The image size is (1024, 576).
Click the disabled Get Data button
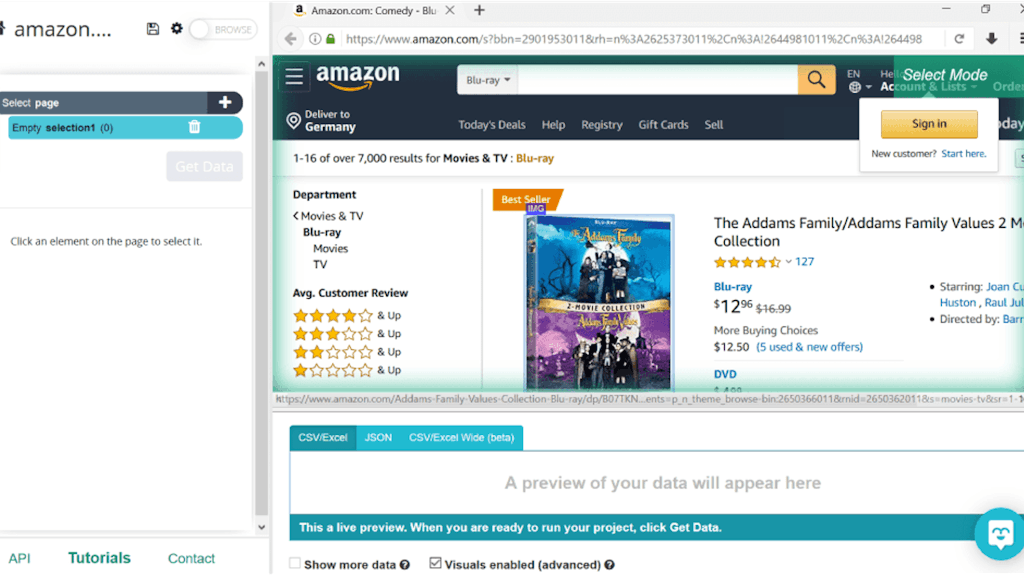click(x=204, y=167)
